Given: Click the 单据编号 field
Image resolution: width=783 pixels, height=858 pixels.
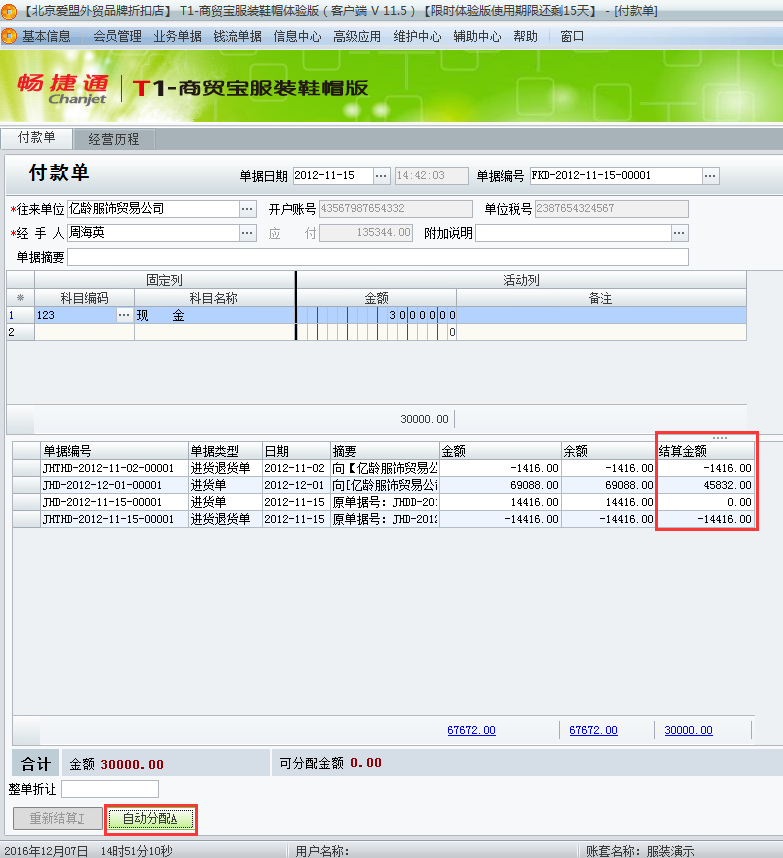Looking at the screenshot, I should point(616,176).
